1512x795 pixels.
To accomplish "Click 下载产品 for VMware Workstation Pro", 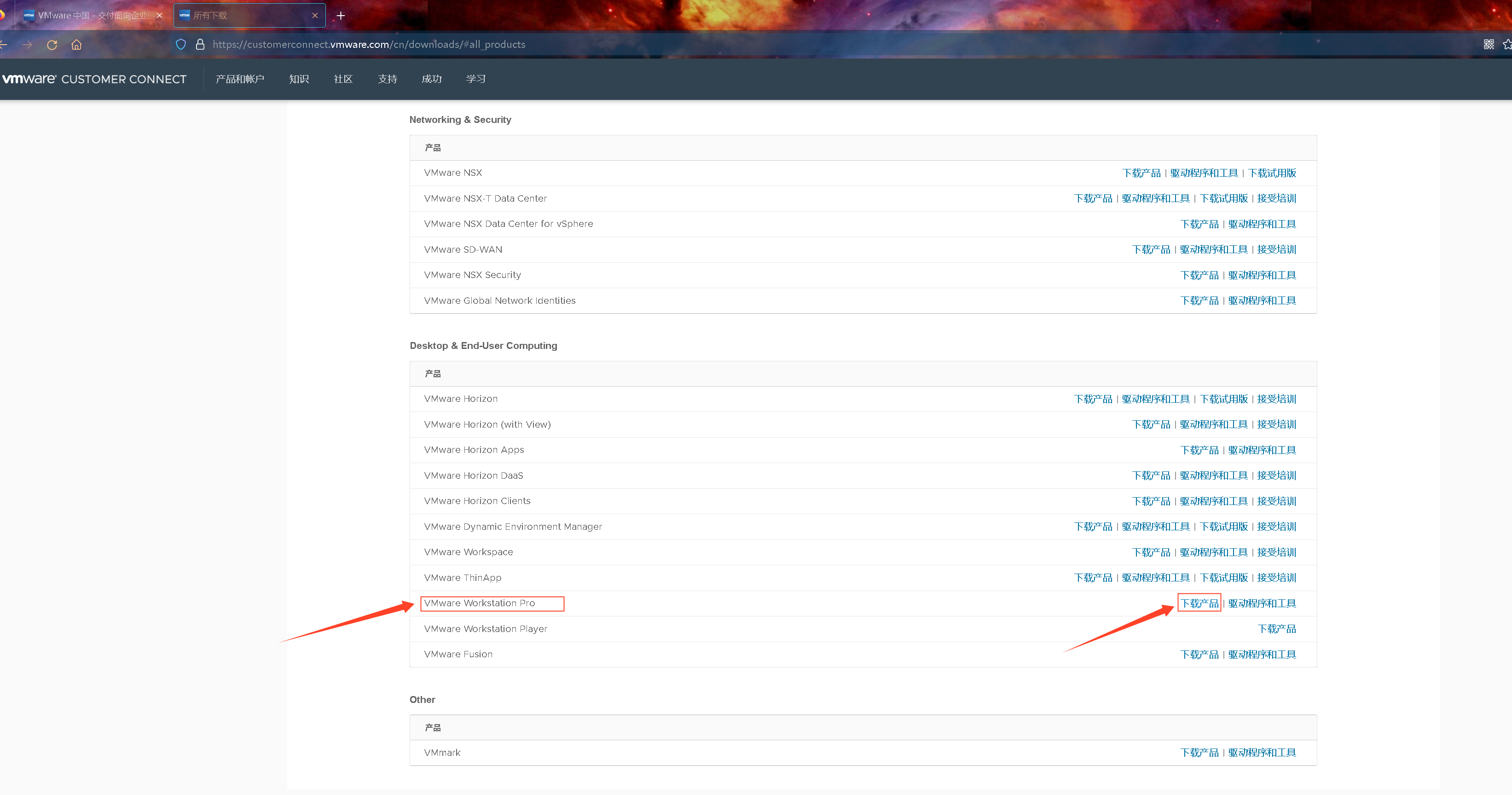I will (1199, 604).
